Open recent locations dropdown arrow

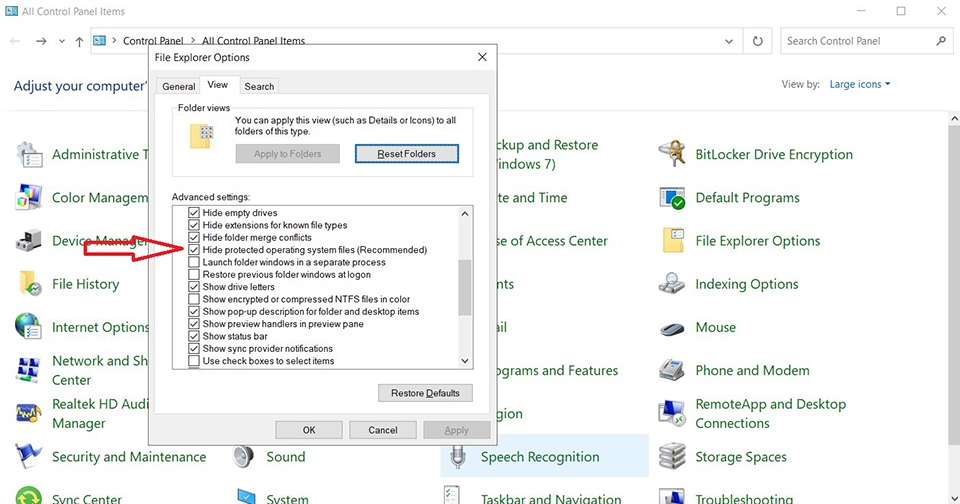click(x=62, y=41)
